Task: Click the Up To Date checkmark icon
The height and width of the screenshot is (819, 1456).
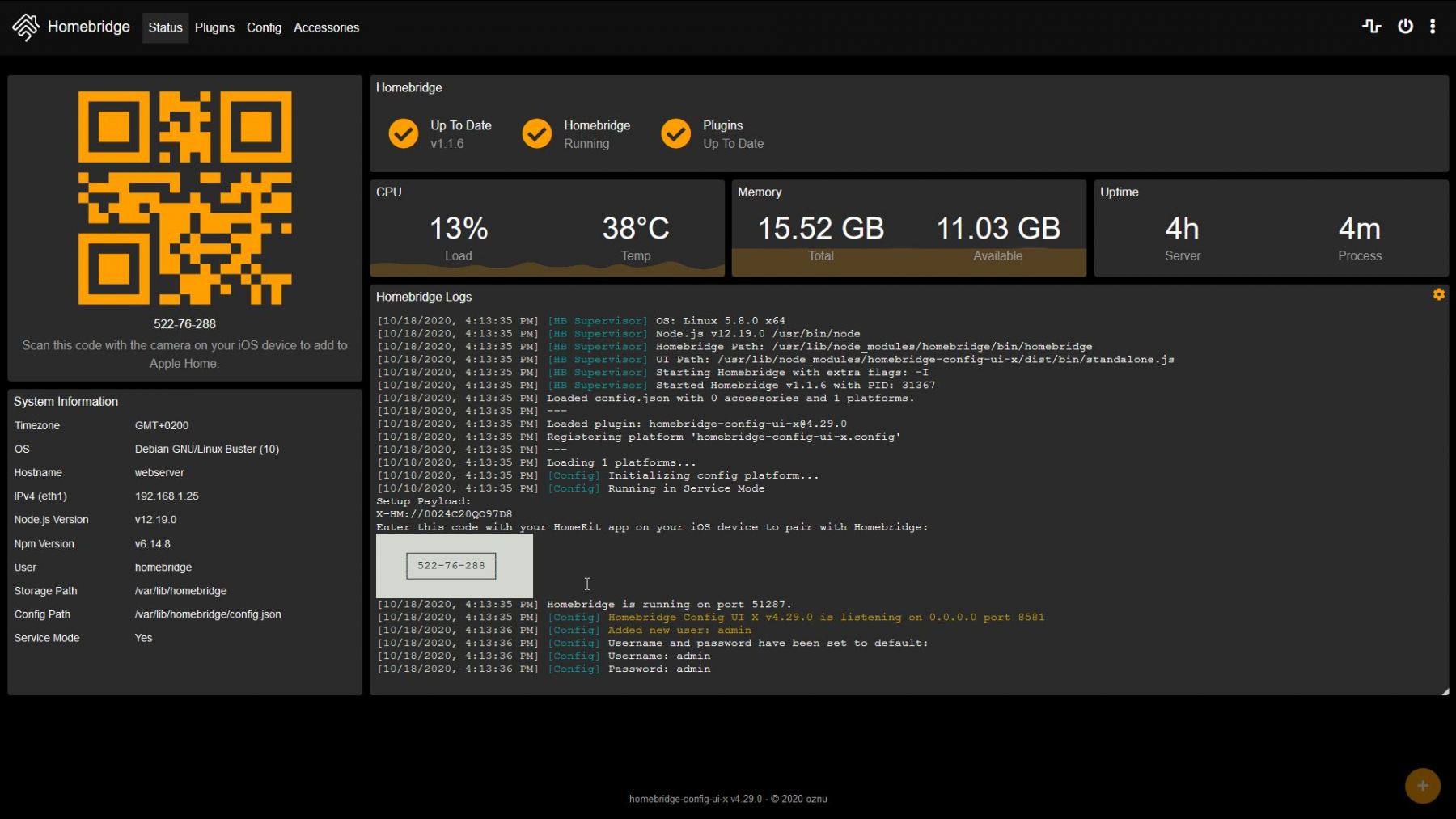Action: coord(403,134)
